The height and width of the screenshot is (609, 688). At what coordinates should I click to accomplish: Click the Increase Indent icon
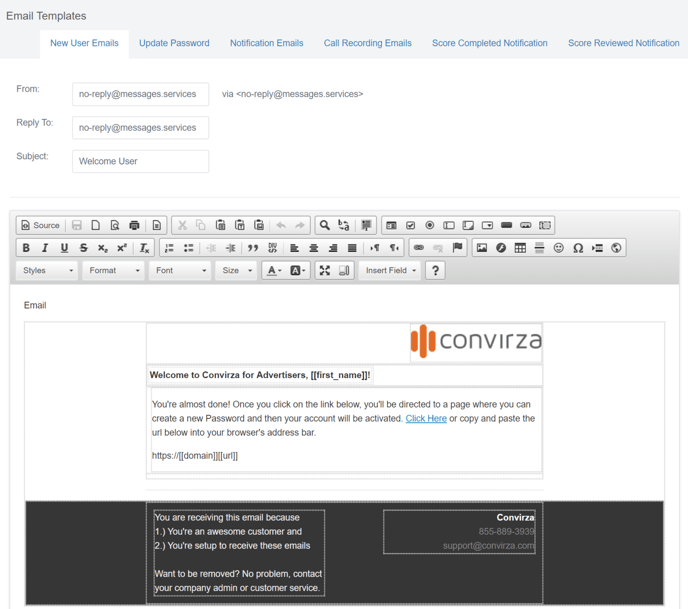(230, 248)
